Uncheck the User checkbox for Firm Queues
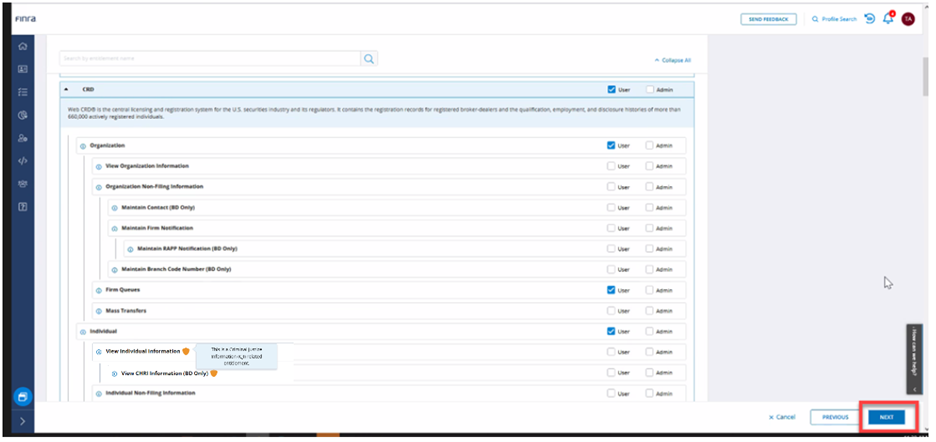The image size is (936, 442). tap(611, 290)
